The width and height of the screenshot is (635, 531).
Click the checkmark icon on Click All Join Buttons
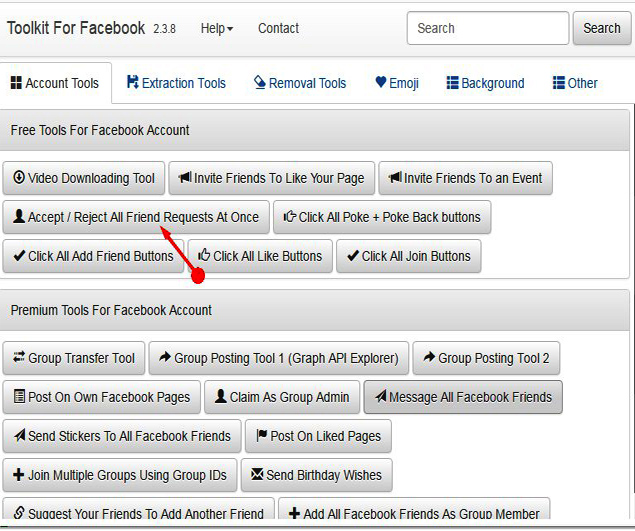[353, 255]
